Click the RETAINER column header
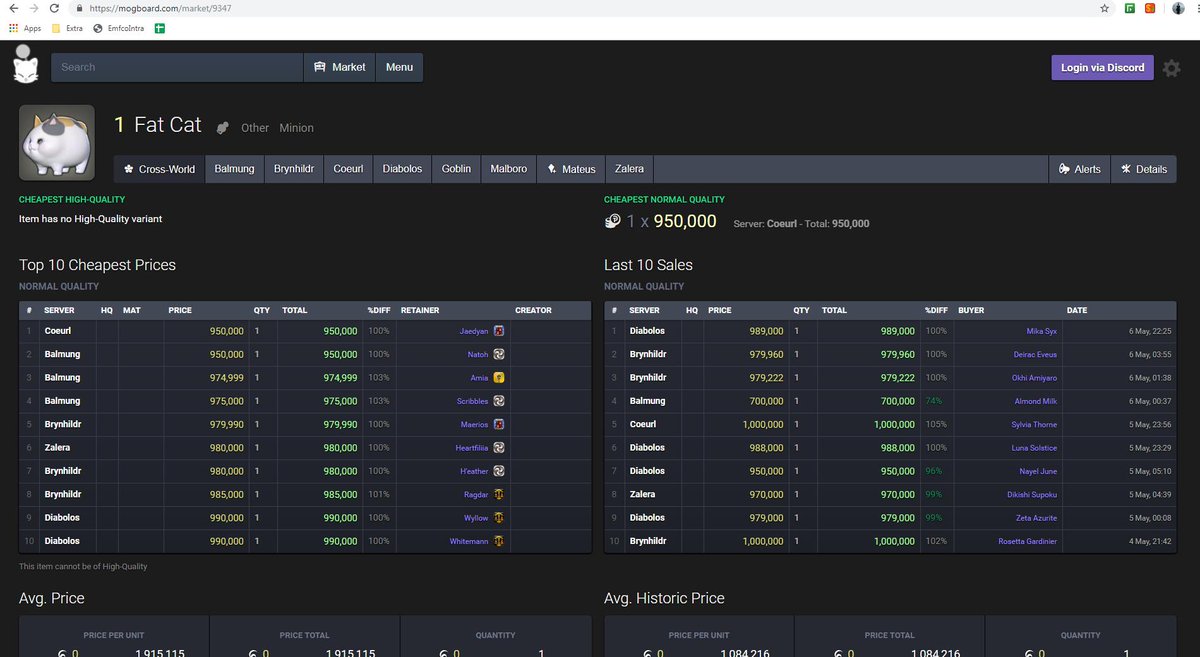 [x=420, y=310]
